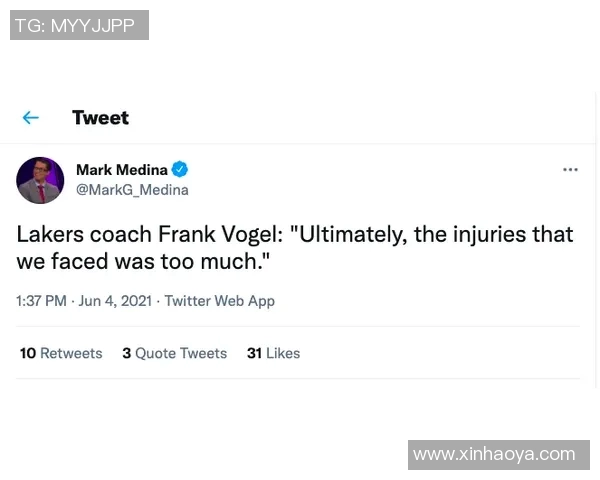View the 10 Retweets list
The image size is (600, 480).
[x=61, y=353]
